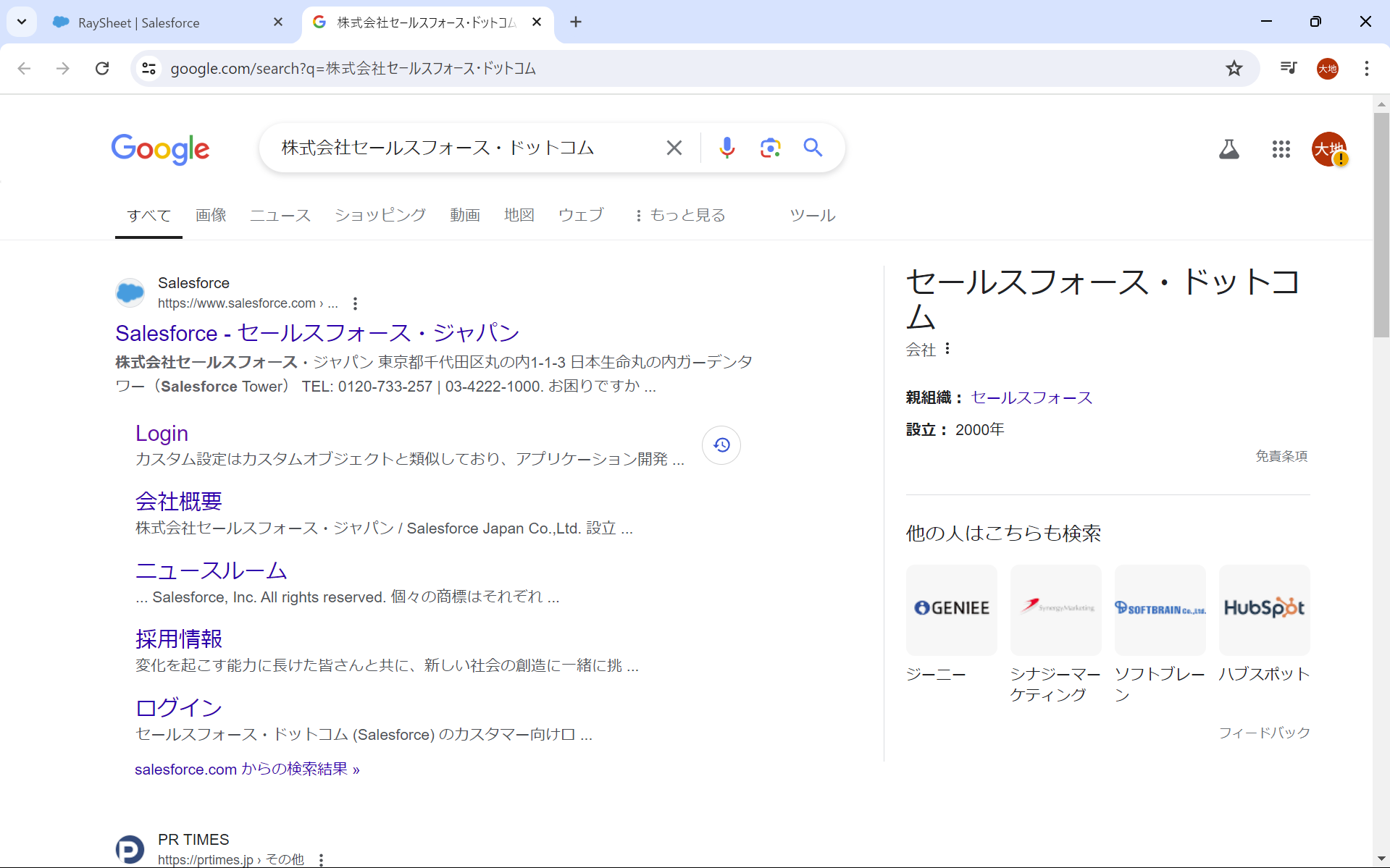Open a new browser tab
Screen dimensions: 1390x868
click(x=576, y=22)
